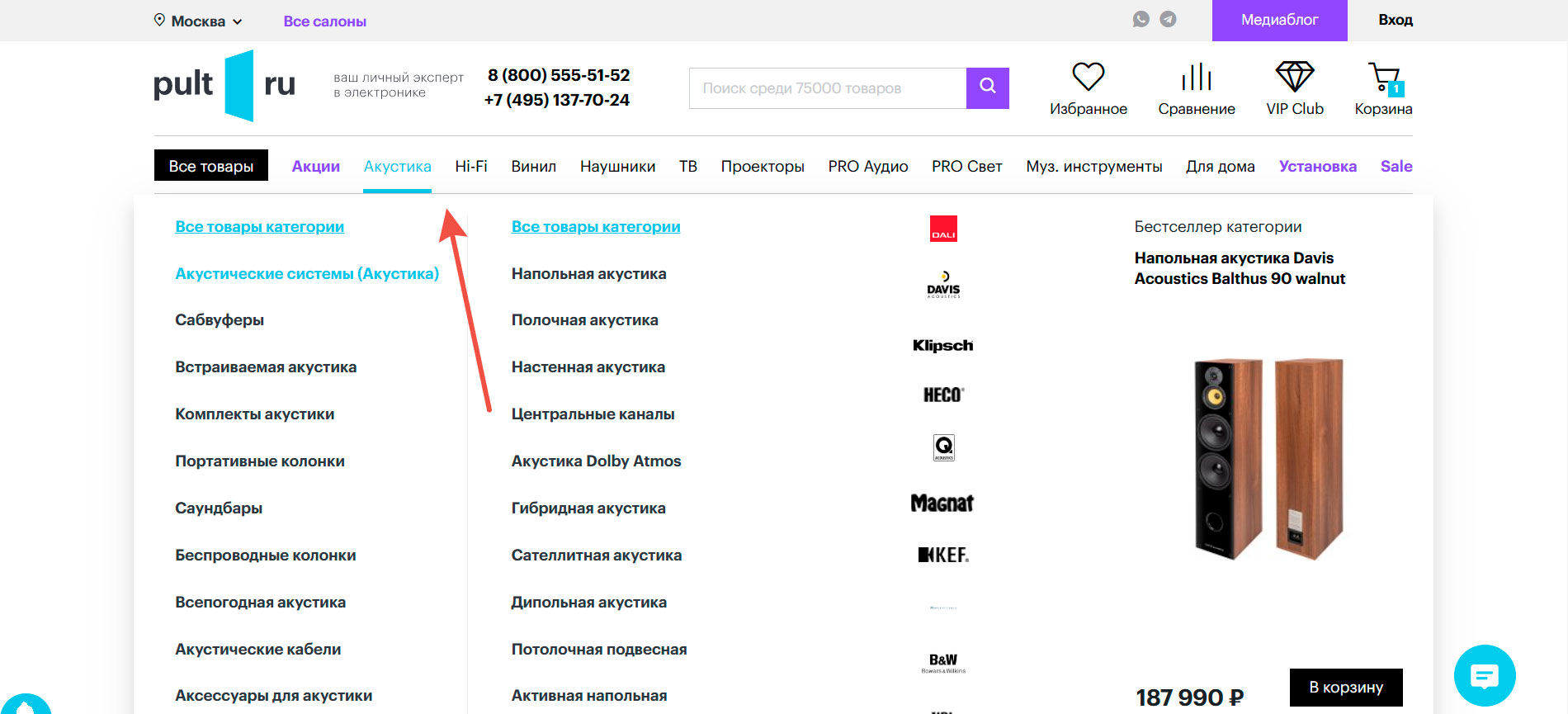Select the Q Acoustics brand logo
This screenshot has height=714, width=1568.
tap(943, 447)
